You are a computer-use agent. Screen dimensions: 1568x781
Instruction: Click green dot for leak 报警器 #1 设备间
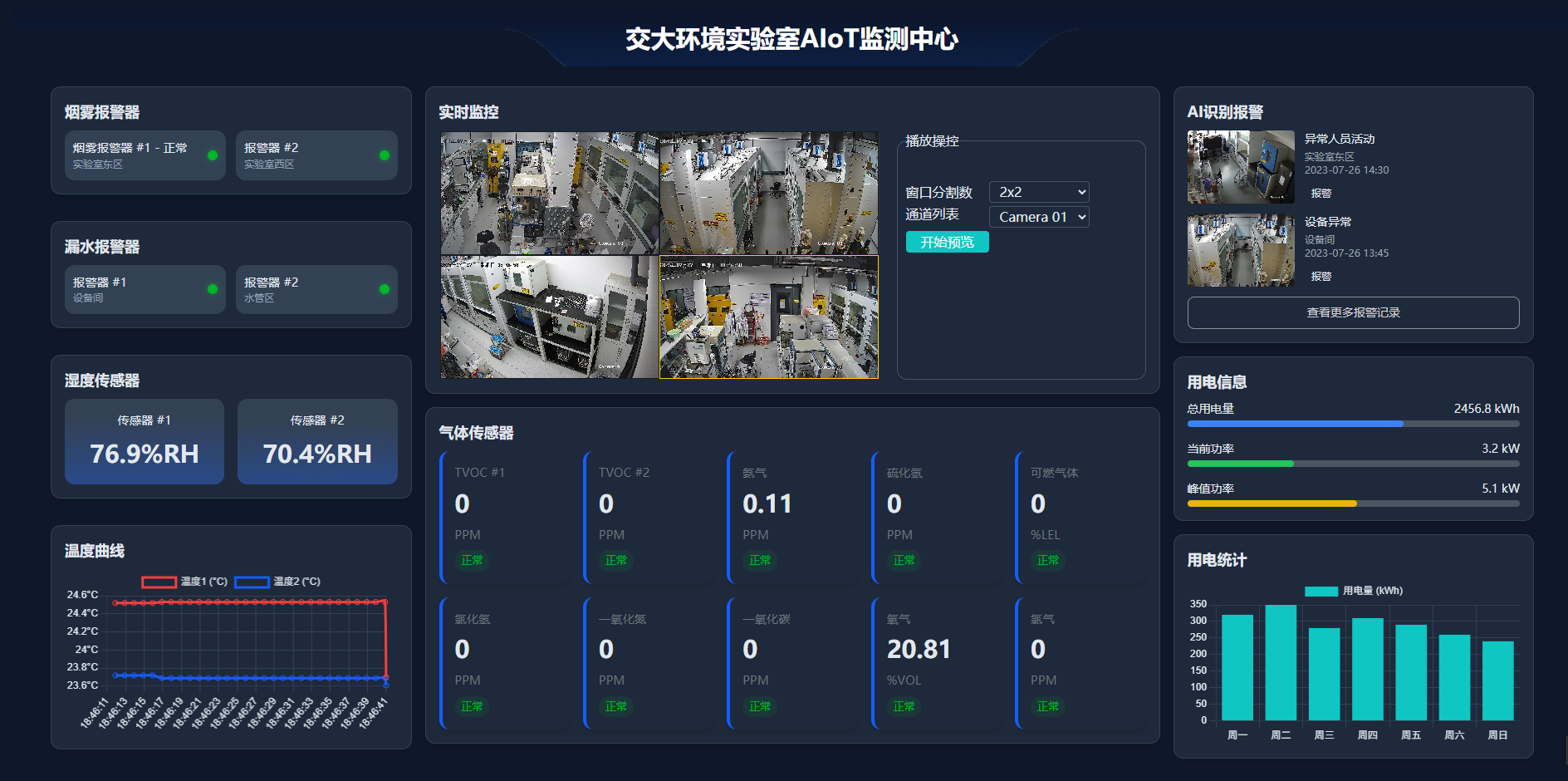(x=213, y=289)
